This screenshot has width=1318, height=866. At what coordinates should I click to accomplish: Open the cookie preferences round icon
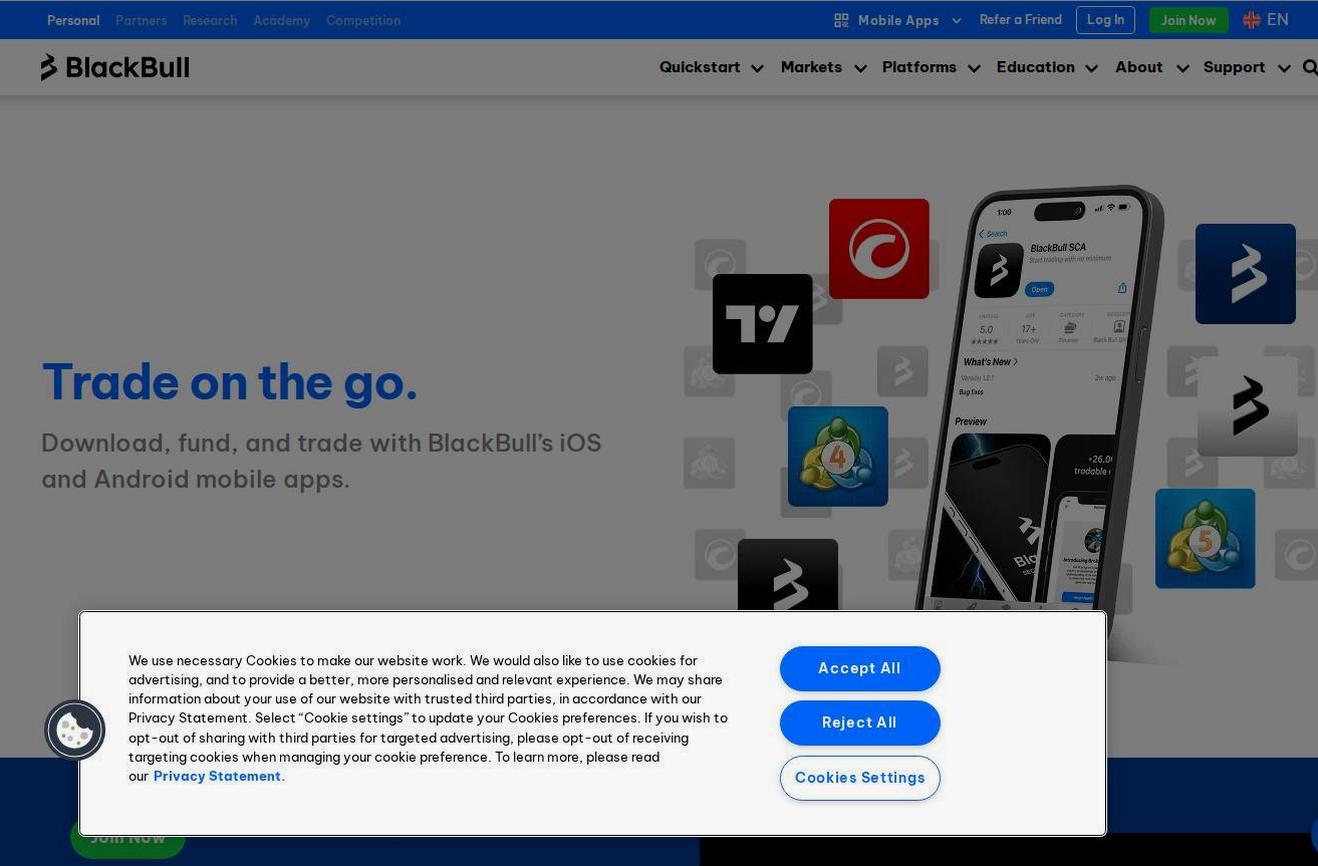[x=75, y=730]
